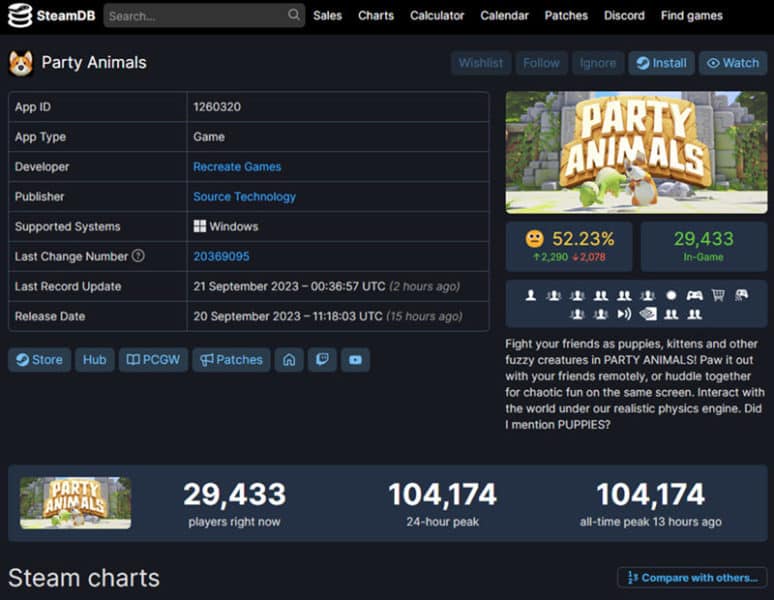Open the Hub button
This screenshot has height=600, width=774.
pos(95,360)
